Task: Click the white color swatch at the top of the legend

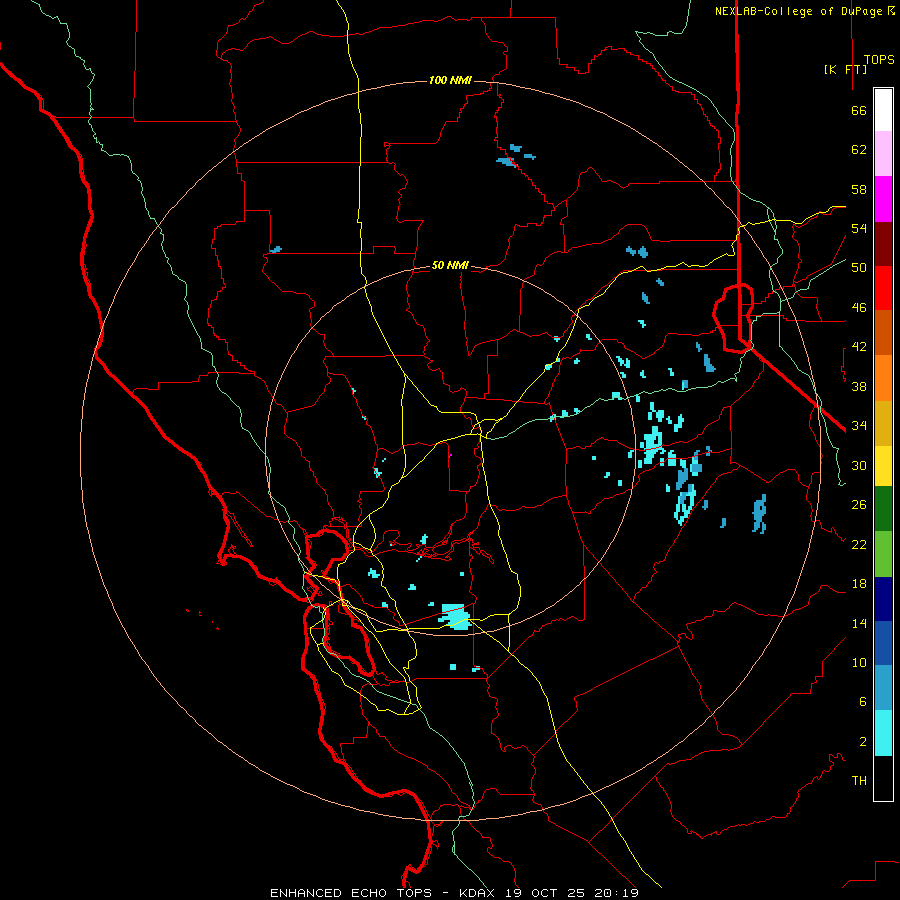Action: click(883, 110)
